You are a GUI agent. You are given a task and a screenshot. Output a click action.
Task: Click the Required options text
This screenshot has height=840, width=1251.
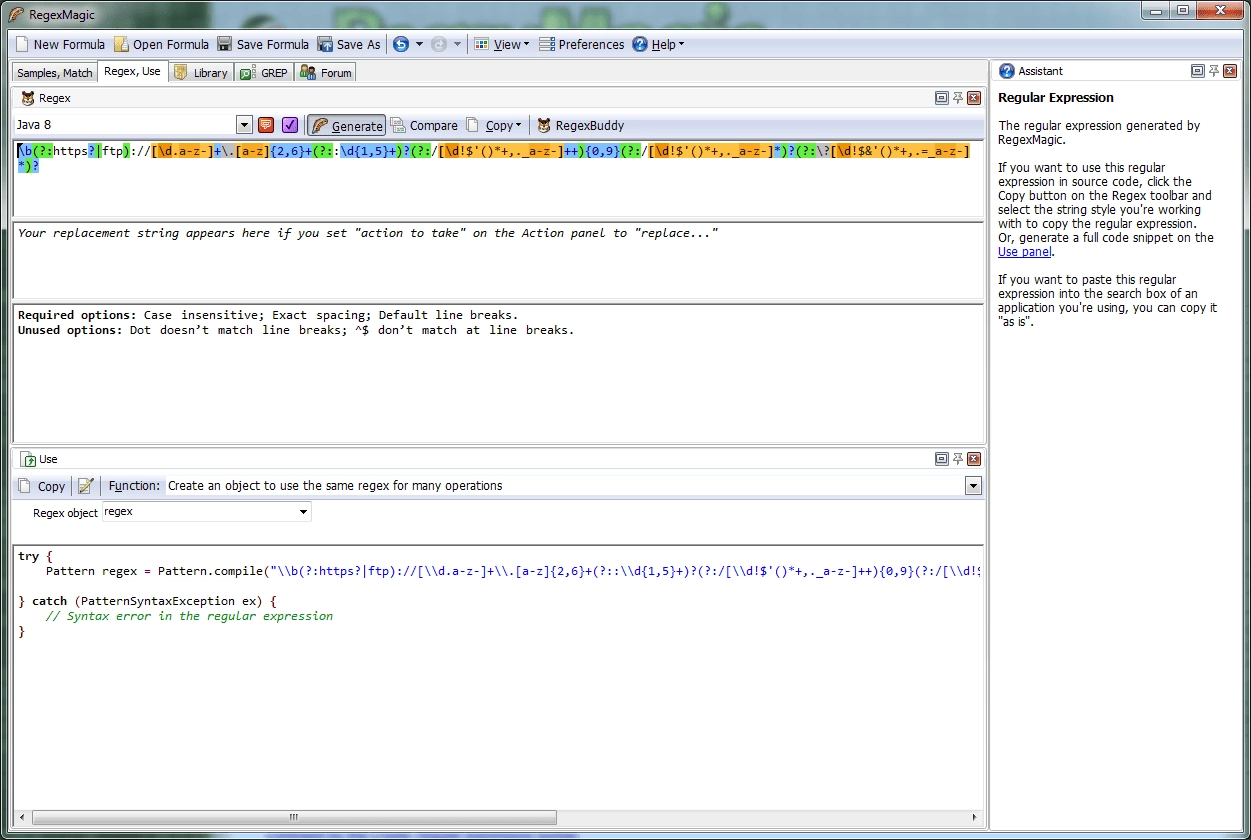pyautogui.click(x=268, y=314)
